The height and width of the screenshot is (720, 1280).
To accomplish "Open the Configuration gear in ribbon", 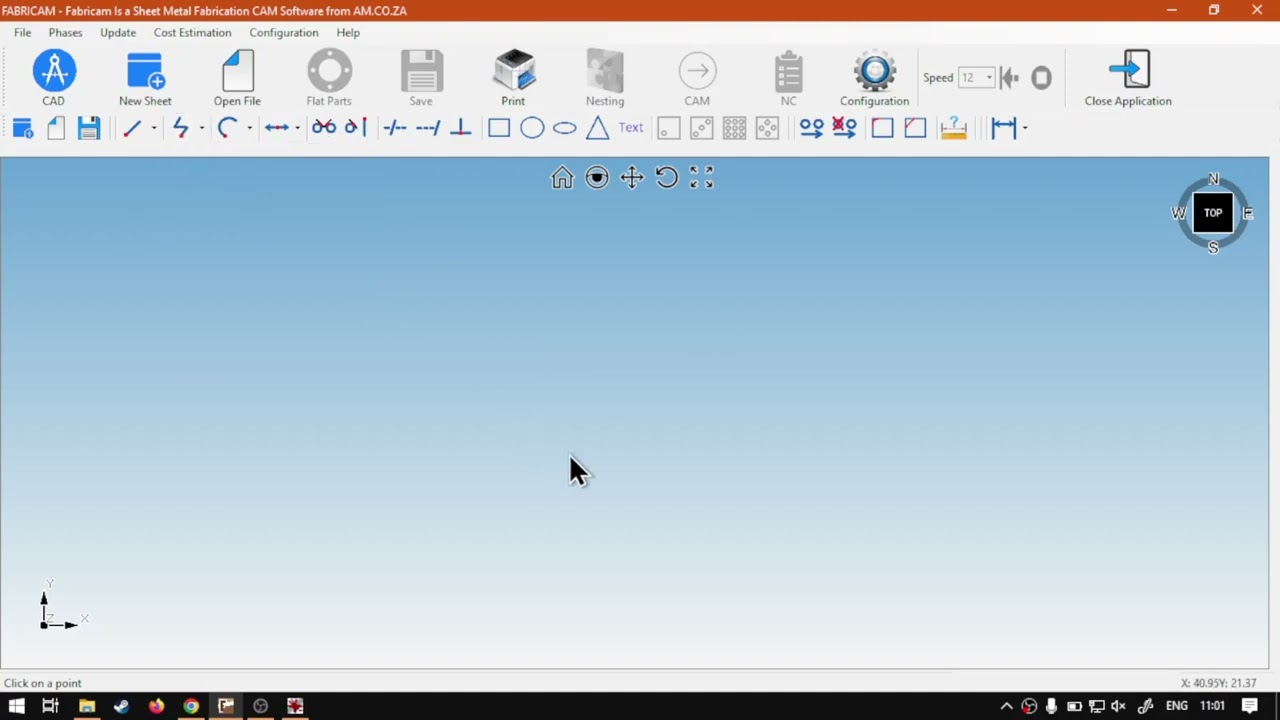I will tap(875, 78).
